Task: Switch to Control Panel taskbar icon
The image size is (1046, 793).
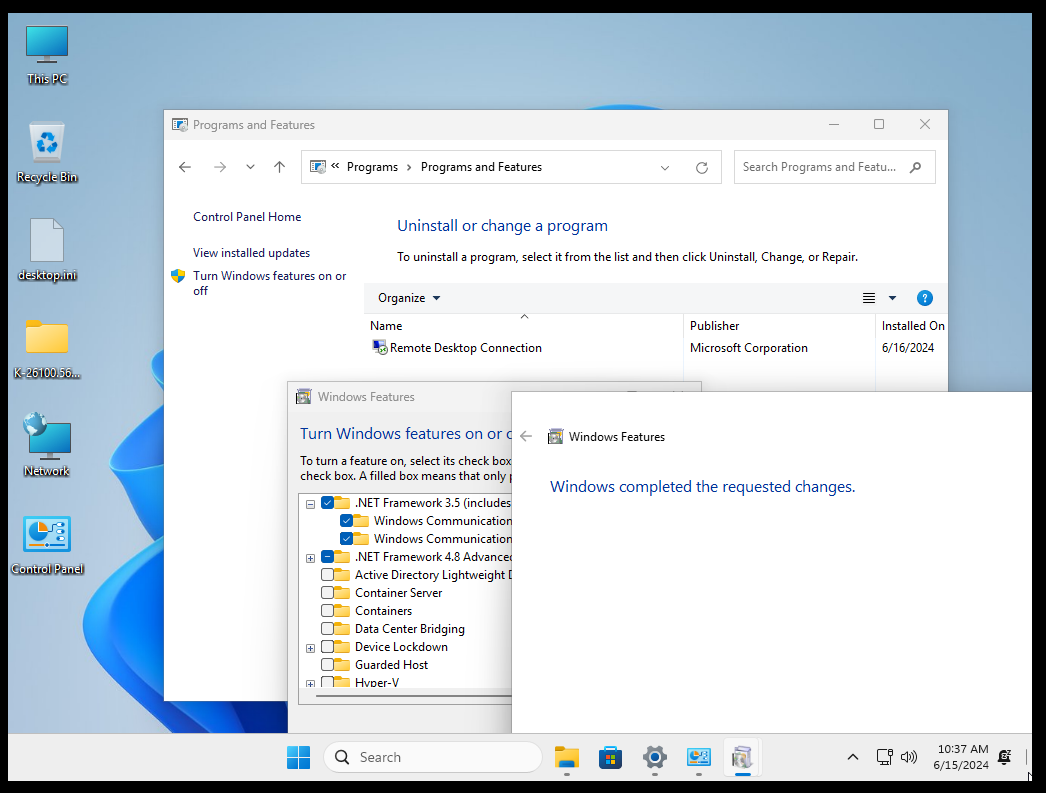Action: click(x=698, y=757)
